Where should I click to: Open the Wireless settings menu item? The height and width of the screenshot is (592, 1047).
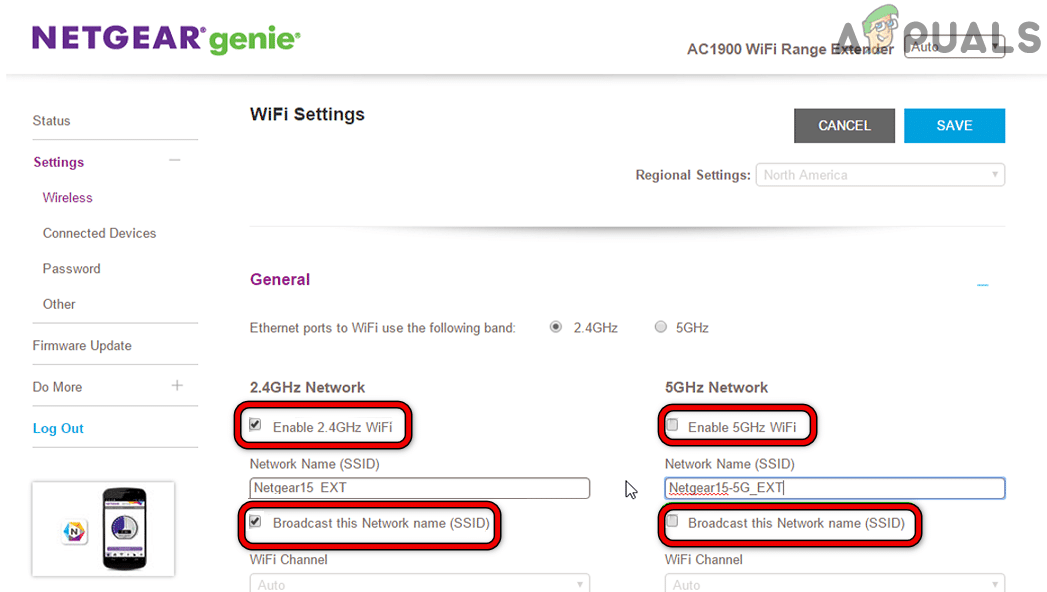tap(67, 198)
